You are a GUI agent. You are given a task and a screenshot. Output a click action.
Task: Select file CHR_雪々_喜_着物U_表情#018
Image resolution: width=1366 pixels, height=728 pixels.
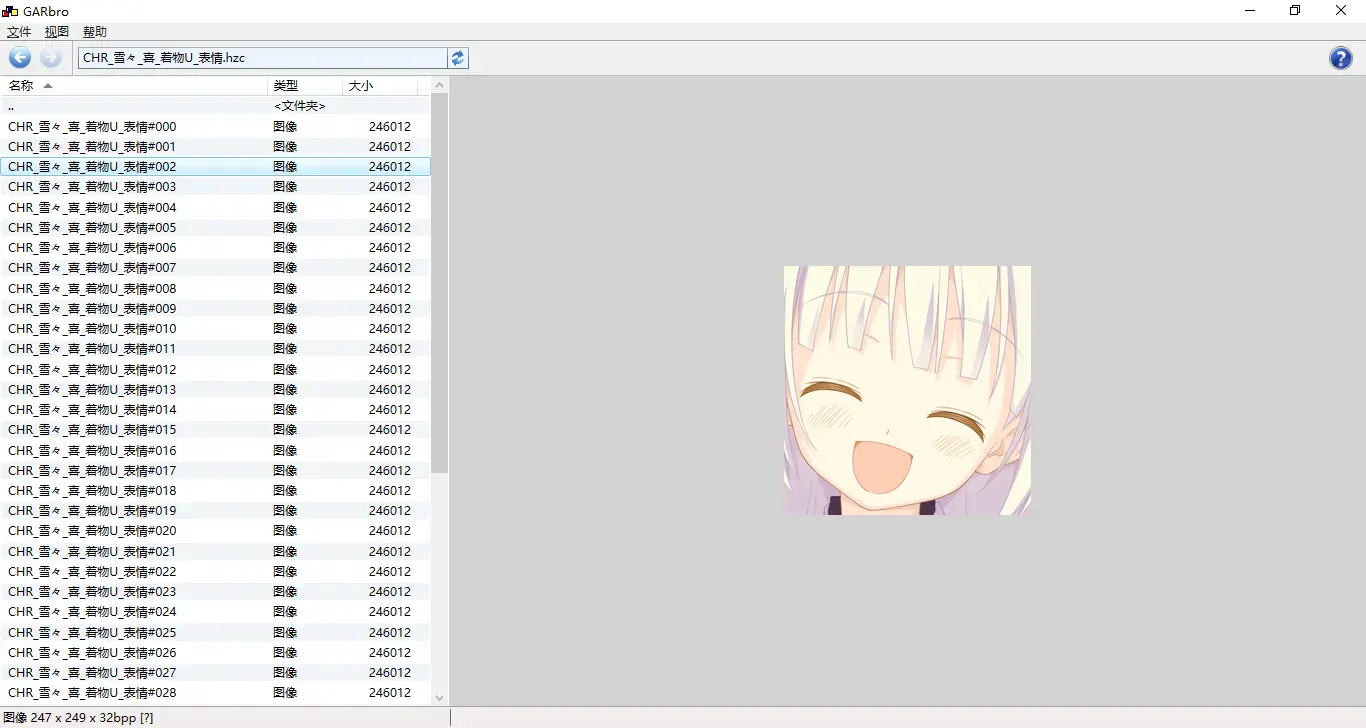pos(215,491)
